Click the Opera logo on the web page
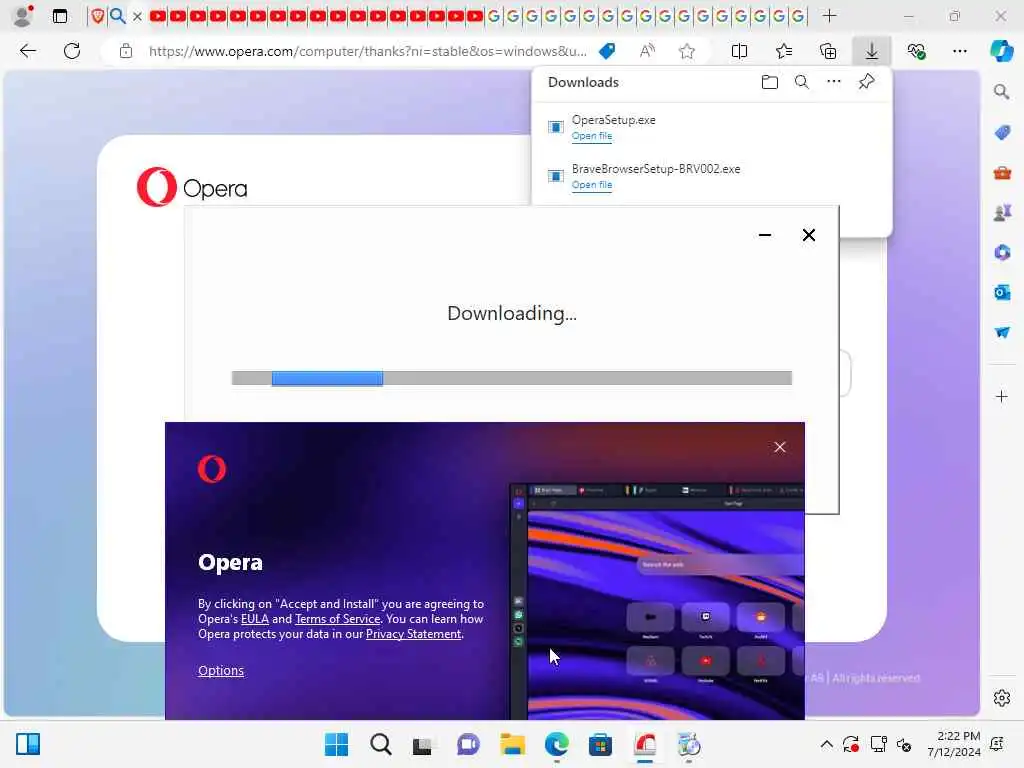The height and width of the screenshot is (768, 1024). pos(192,187)
